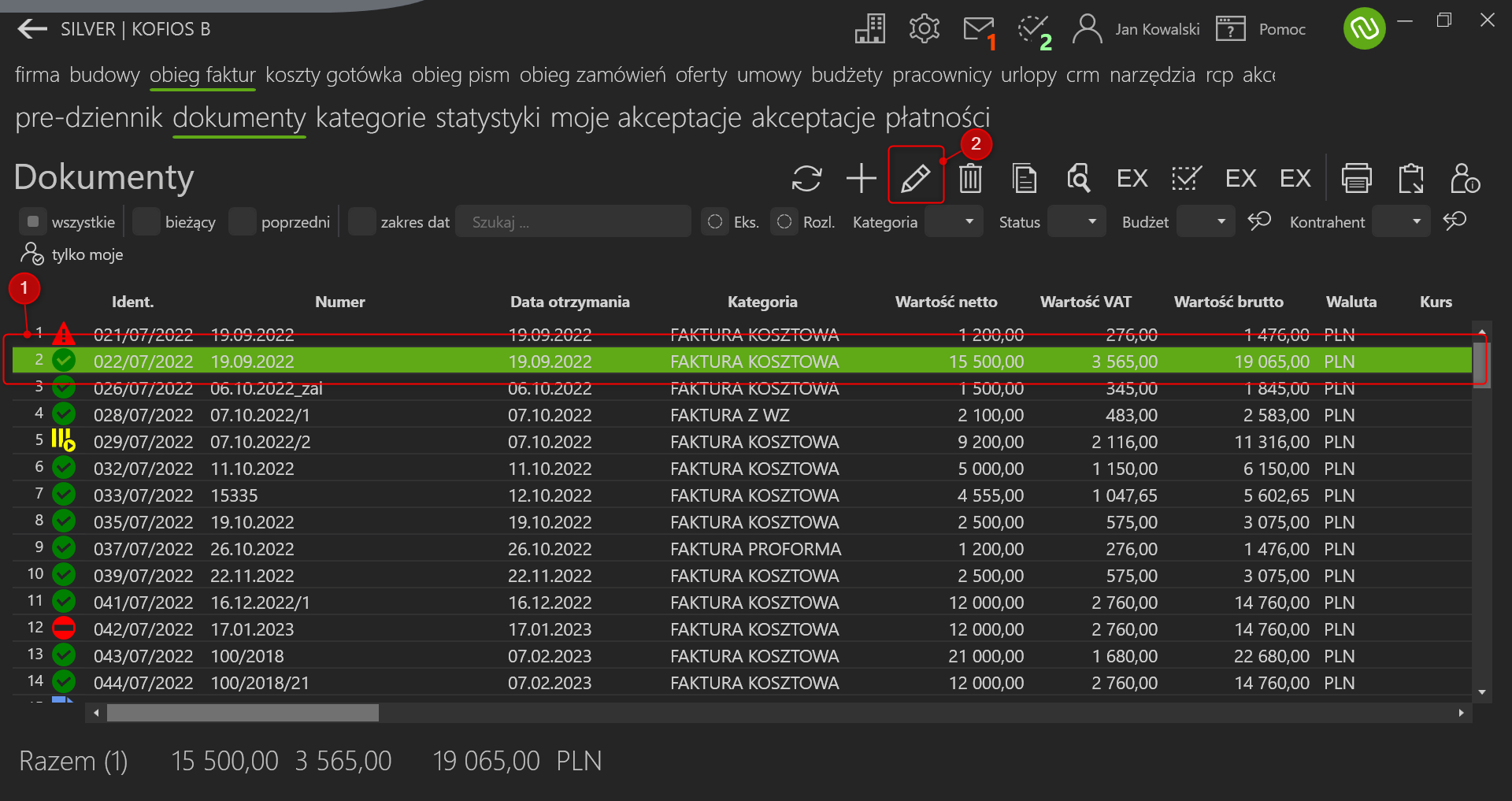The image size is (1512, 801).
Task: Switch to płatności tab
Action: pos(937,117)
